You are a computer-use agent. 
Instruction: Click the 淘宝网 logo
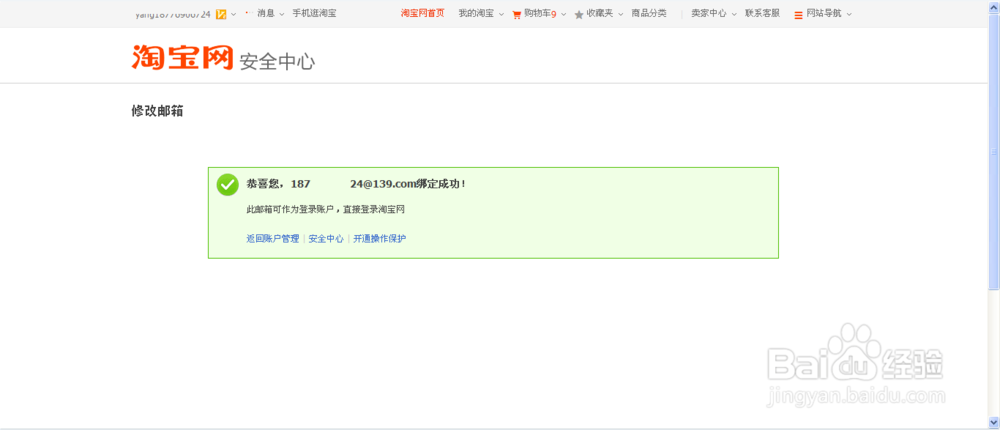pyautogui.click(x=182, y=57)
